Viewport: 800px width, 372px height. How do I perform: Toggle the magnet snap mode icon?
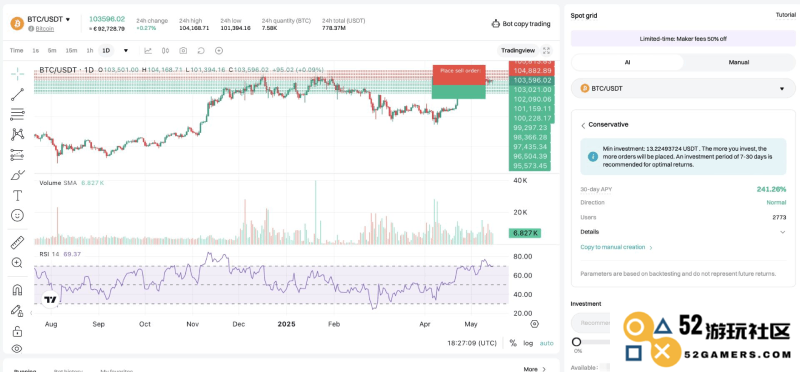(x=17, y=290)
